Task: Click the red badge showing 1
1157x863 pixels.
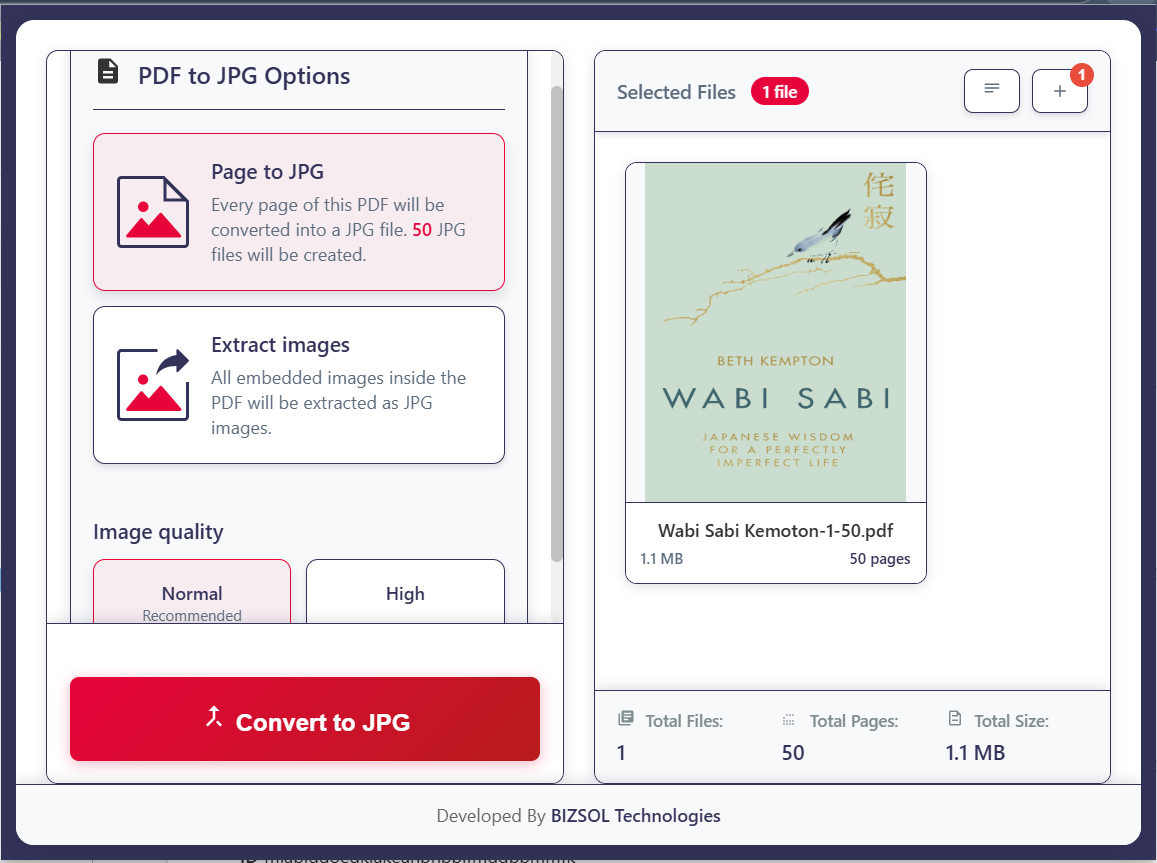Action: tap(1080, 75)
